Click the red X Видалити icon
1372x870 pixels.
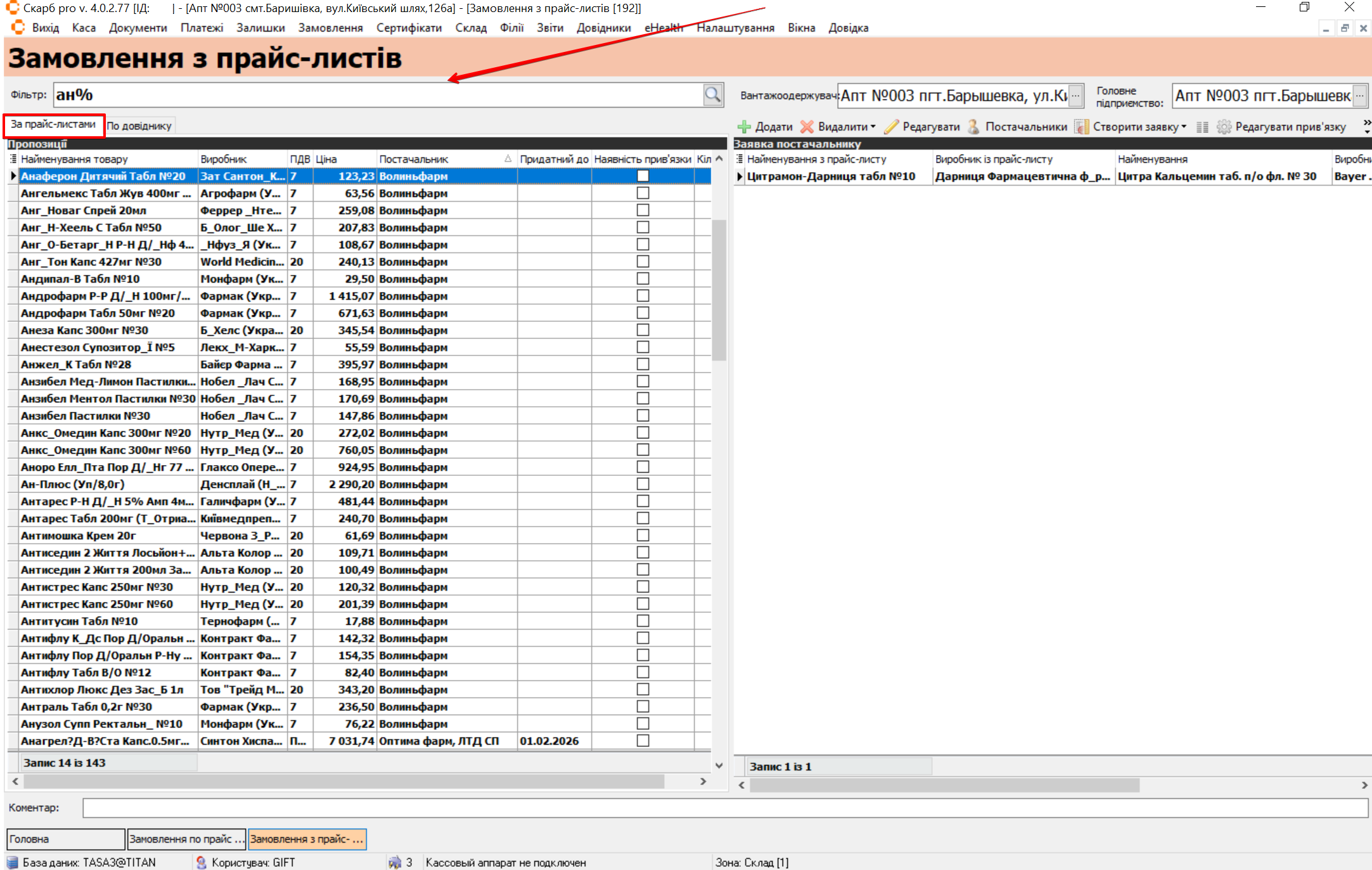(x=807, y=127)
